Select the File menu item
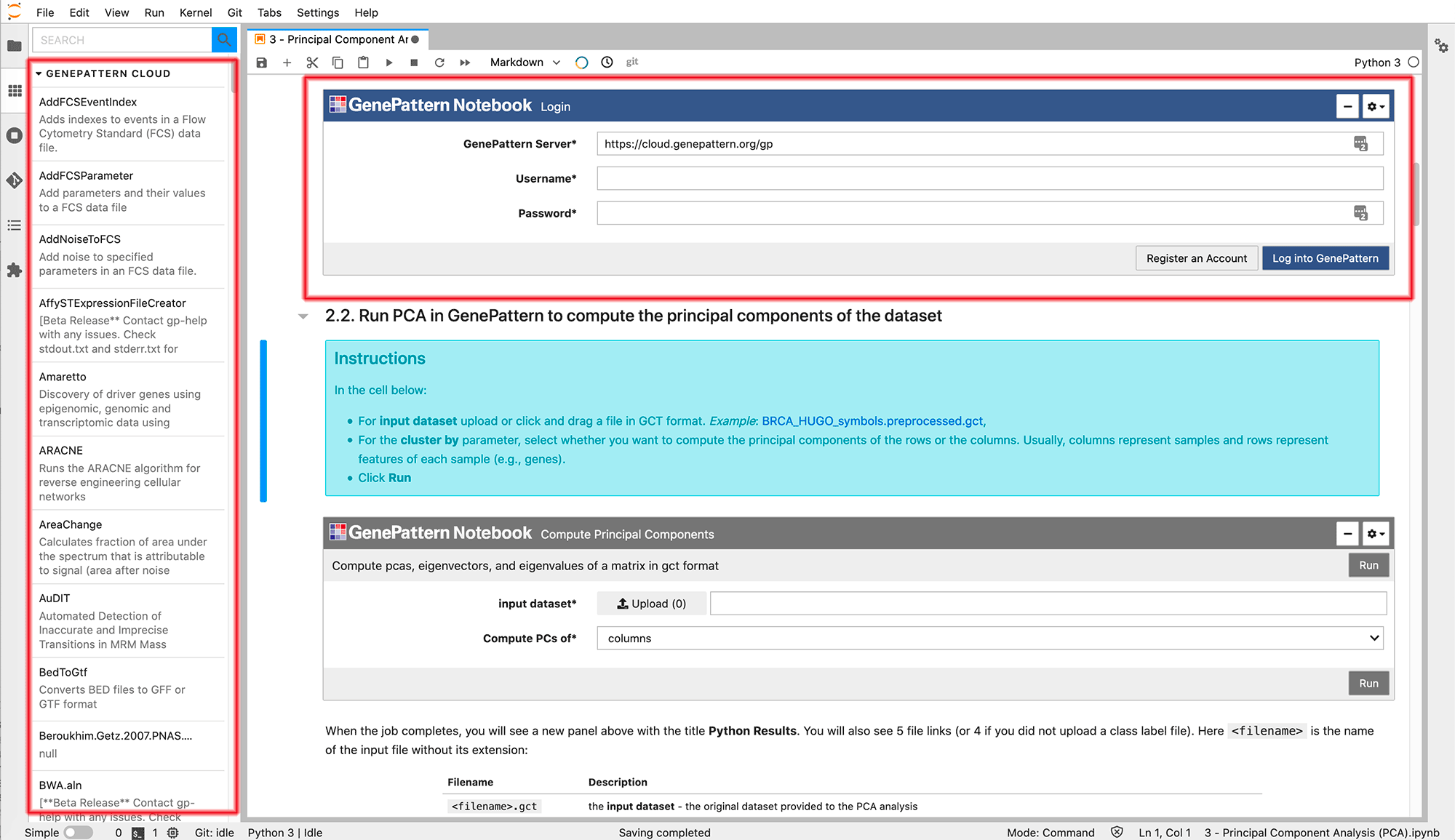1455x840 pixels. (45, 12)
